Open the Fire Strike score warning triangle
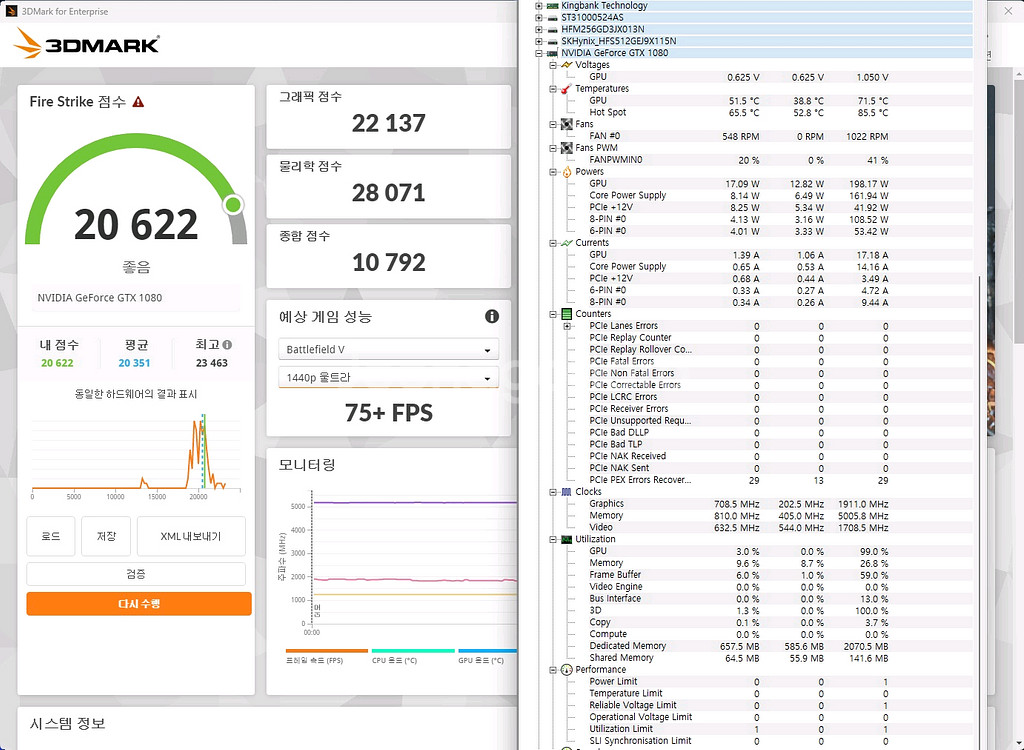The image size is (1024, 750). point(138,102)
